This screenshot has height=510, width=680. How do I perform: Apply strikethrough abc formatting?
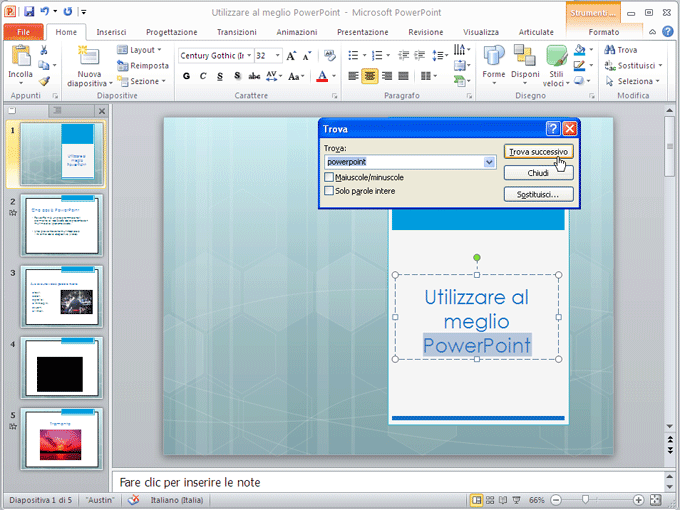pos(254,76)
